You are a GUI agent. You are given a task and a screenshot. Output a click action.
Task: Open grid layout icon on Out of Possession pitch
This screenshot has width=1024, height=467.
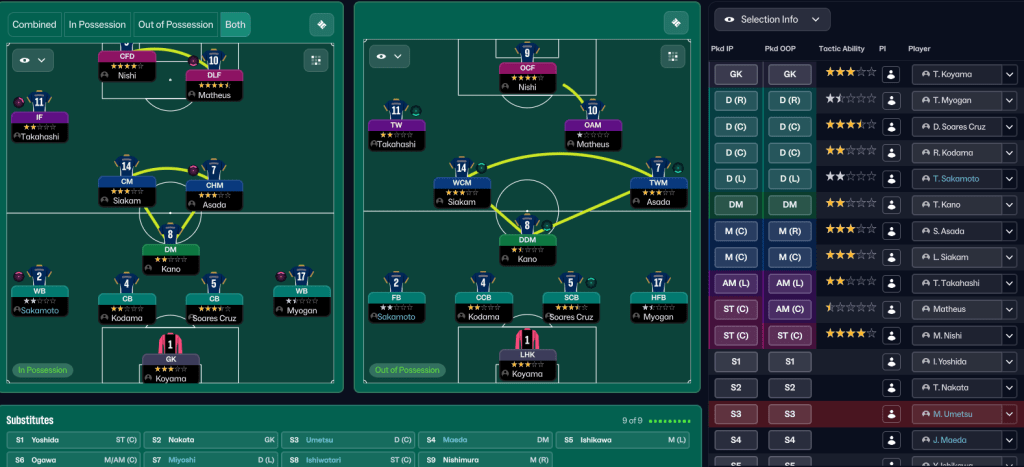(x=674, y=57)
